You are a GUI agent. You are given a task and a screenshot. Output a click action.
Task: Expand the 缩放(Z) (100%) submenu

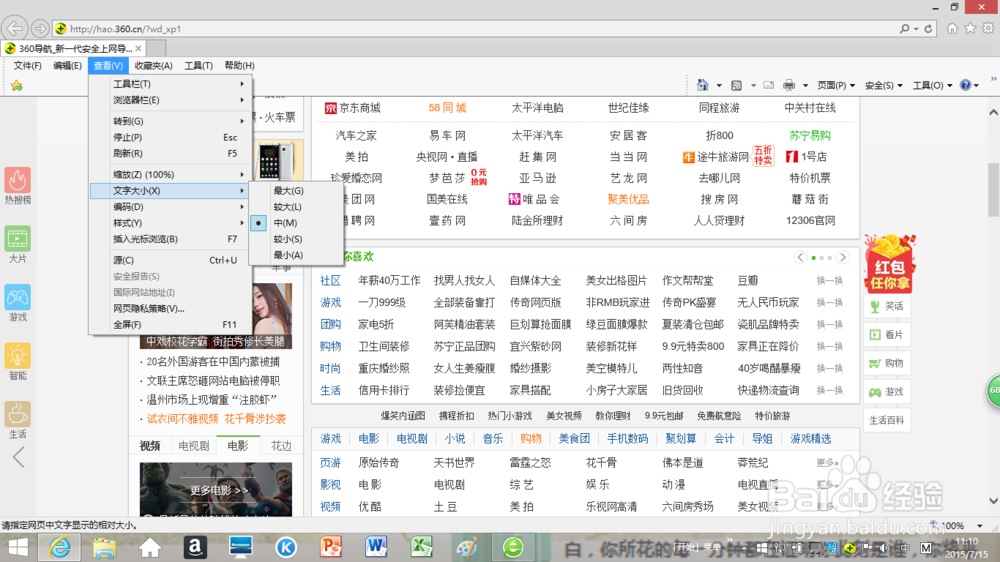tap(170, 174)
